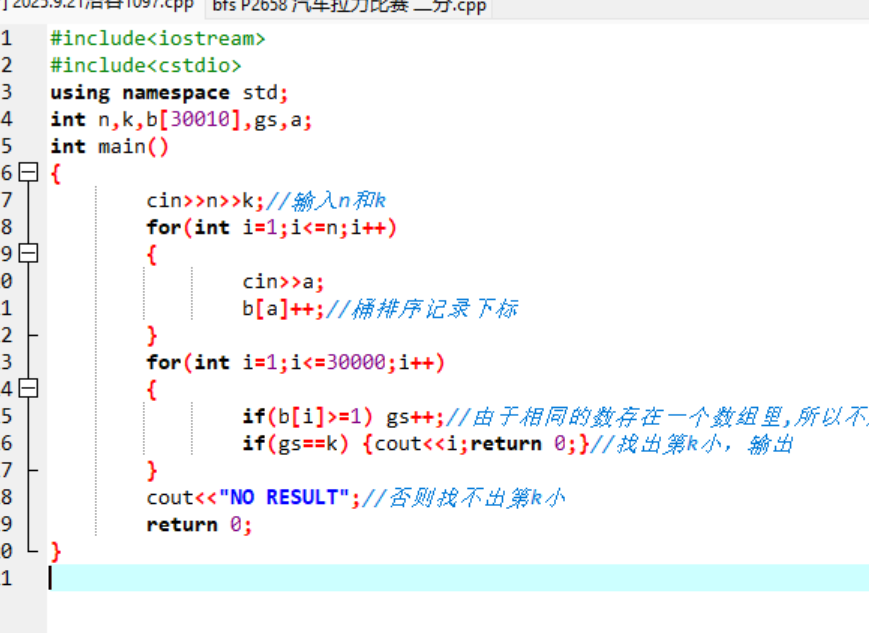Collapse the first for-loop fold box
Viewport: 869px width, 633px height.
28,253
